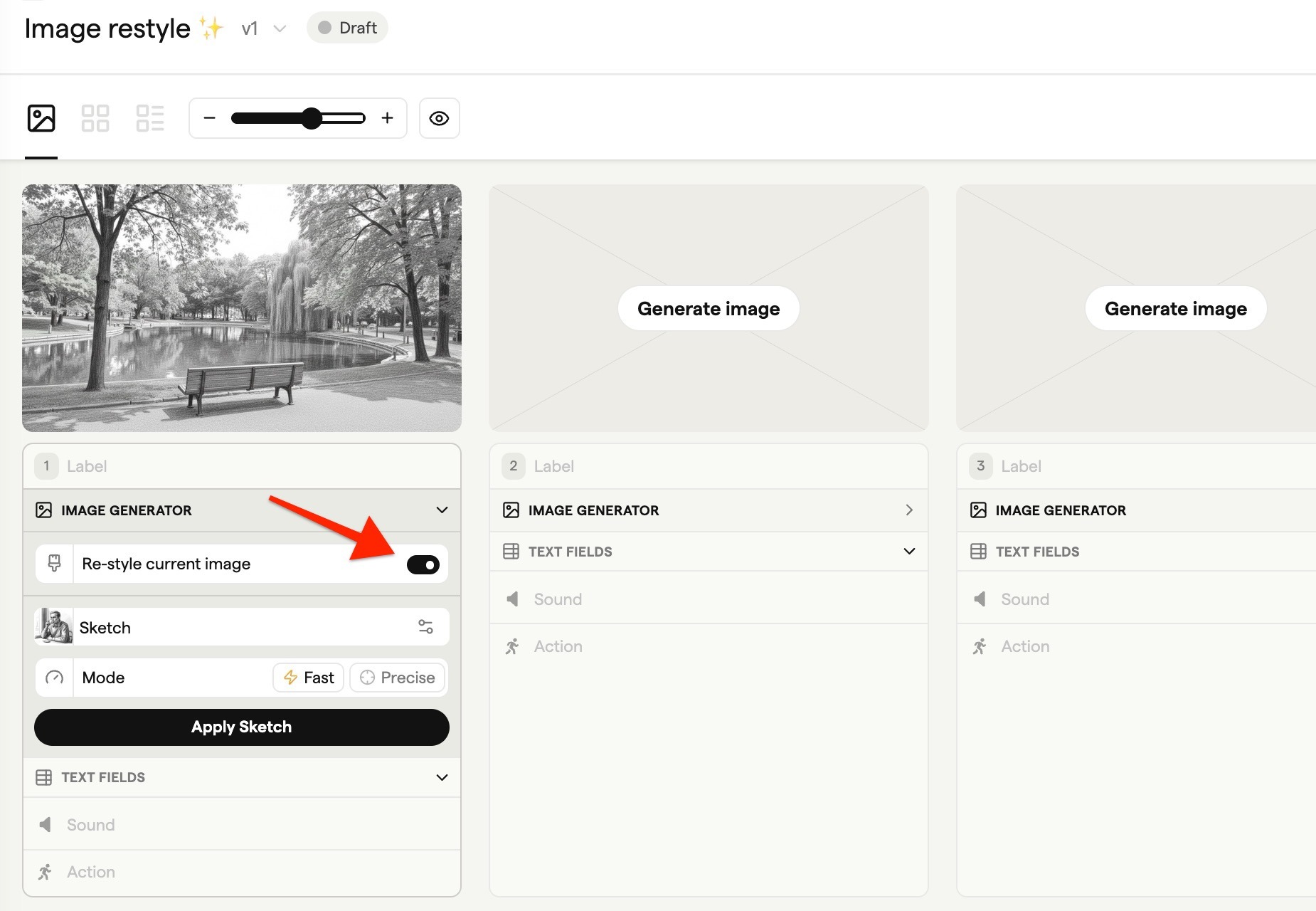
Task: Click the Sound icon in card 2
Action: click(x=511, y=599)
